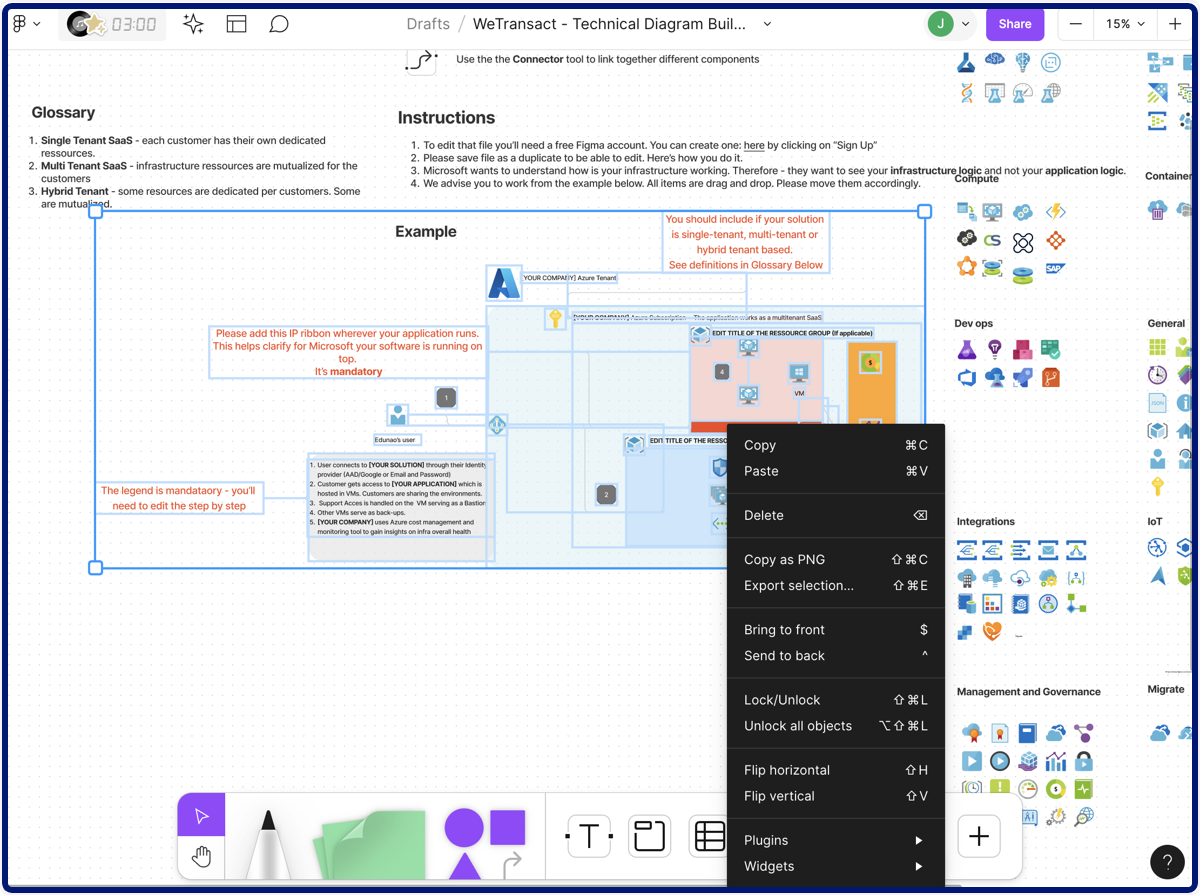Click the bottom-left selection handle

click(96, 568)
